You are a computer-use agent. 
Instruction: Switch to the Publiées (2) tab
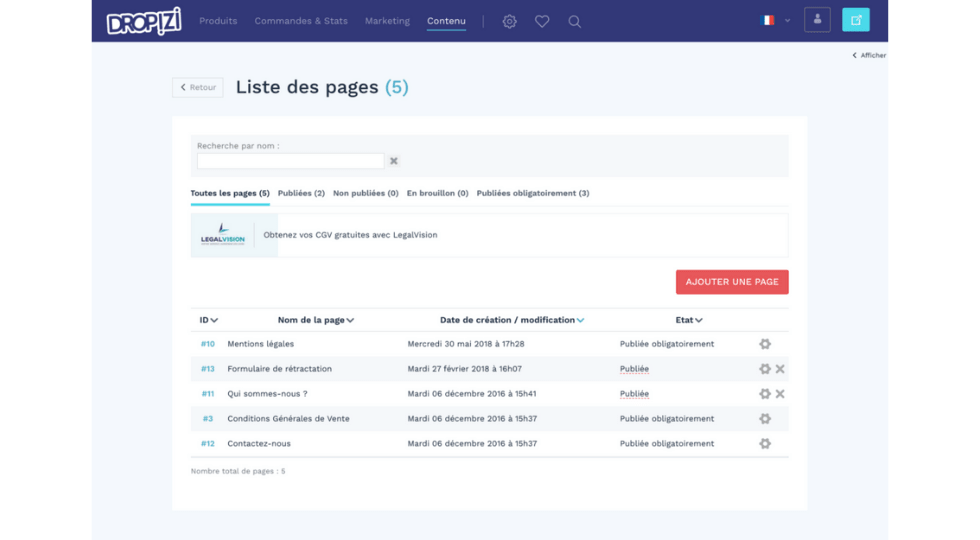[x=301, y=194]
